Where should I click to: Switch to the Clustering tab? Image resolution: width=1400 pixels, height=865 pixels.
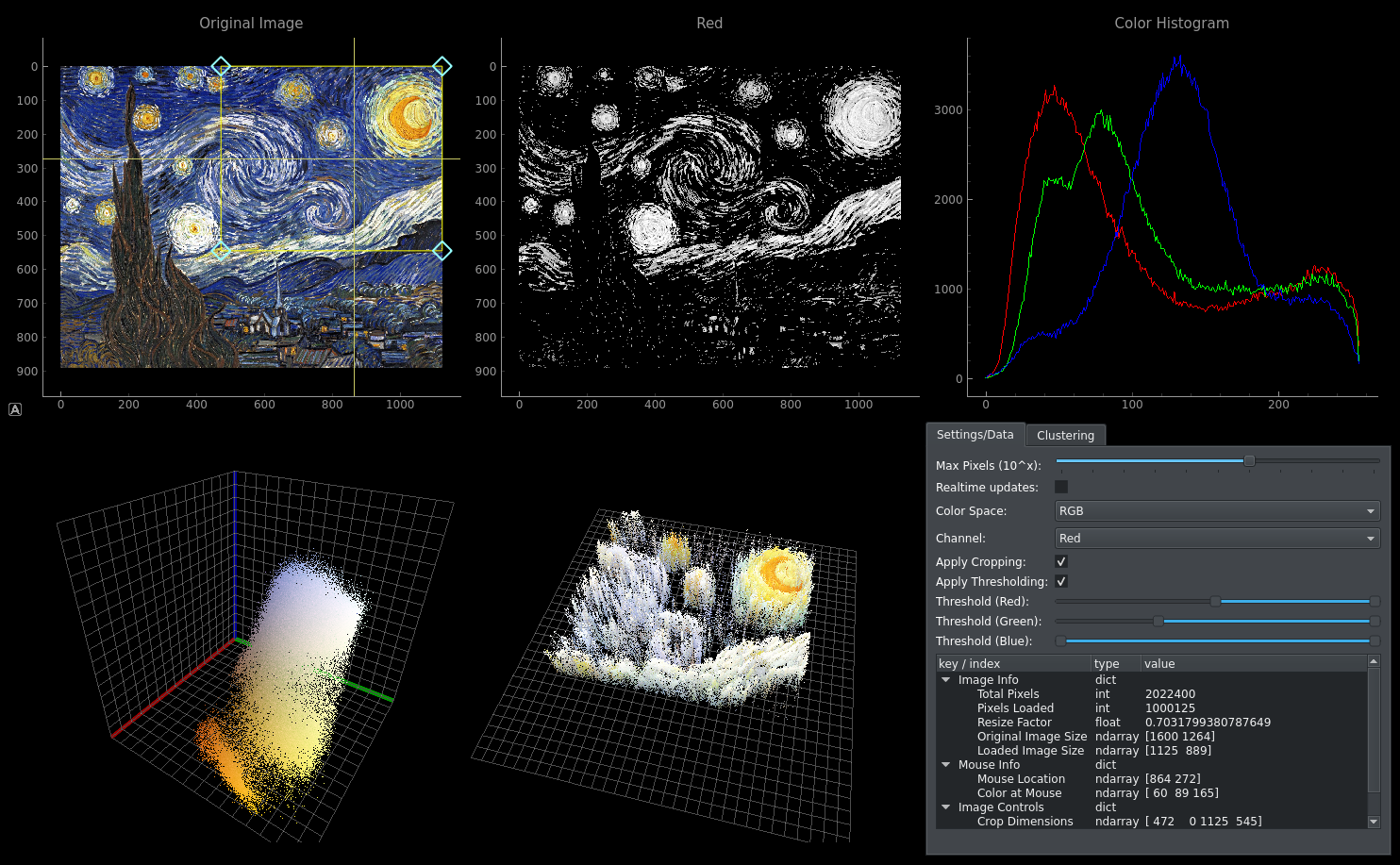(x=1065, y=435)
